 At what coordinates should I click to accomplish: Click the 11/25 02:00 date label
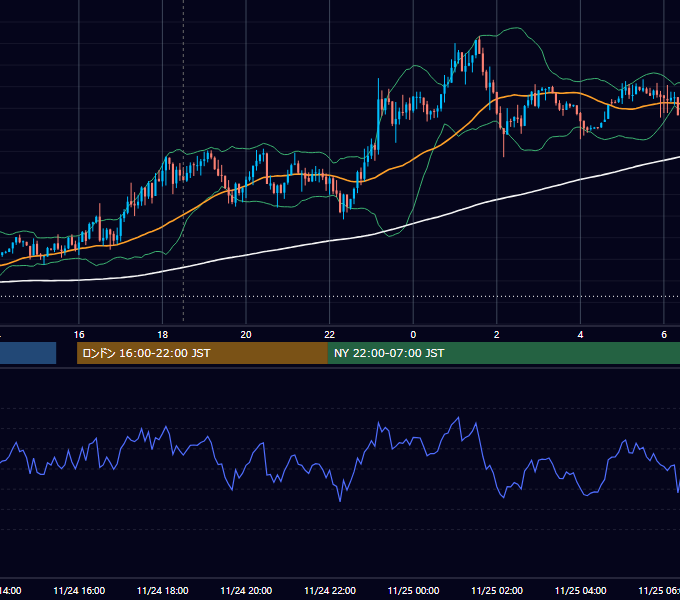[x=497, y=591]
